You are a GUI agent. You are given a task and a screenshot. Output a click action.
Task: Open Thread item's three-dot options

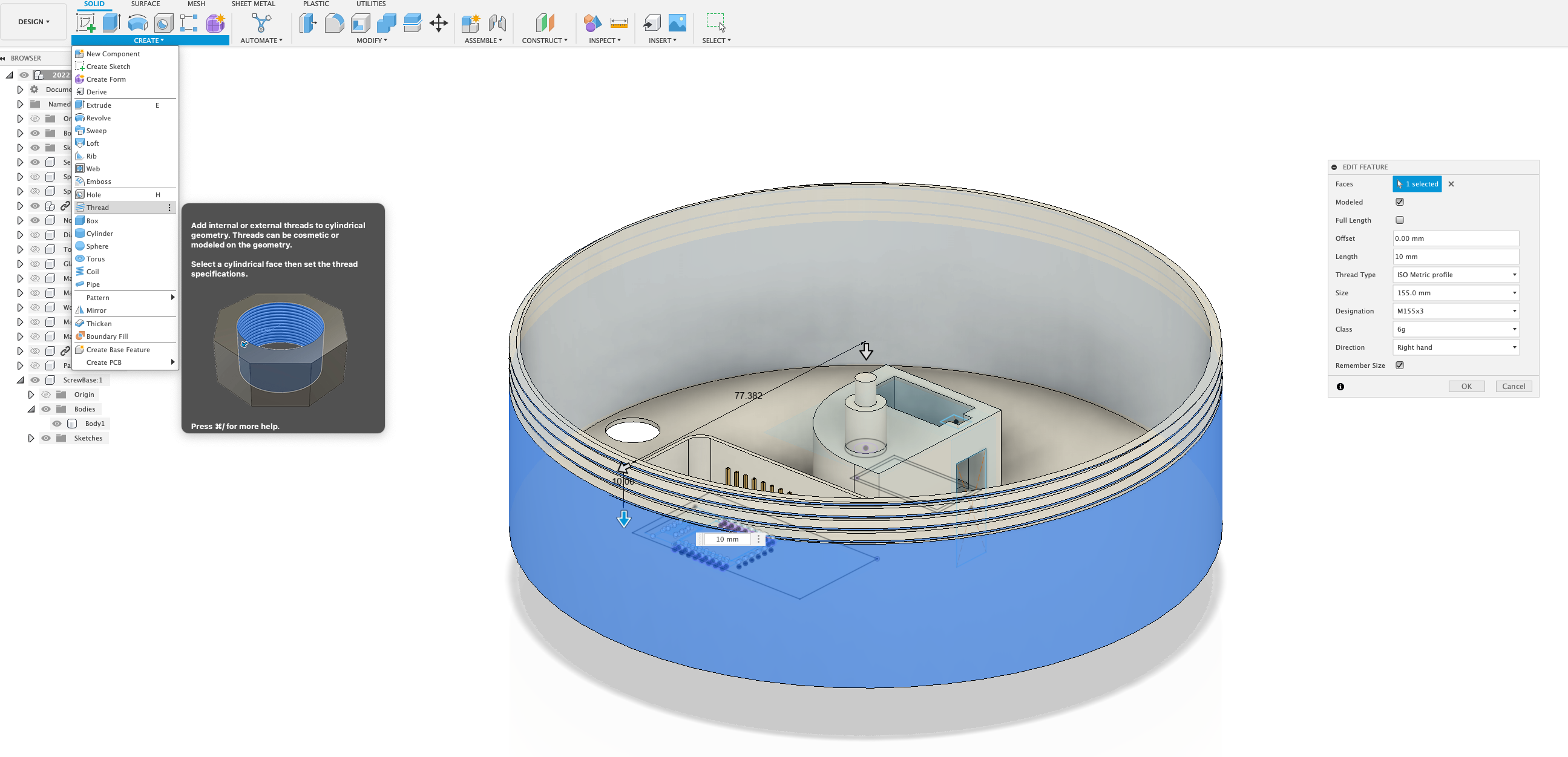coord(169,208)
